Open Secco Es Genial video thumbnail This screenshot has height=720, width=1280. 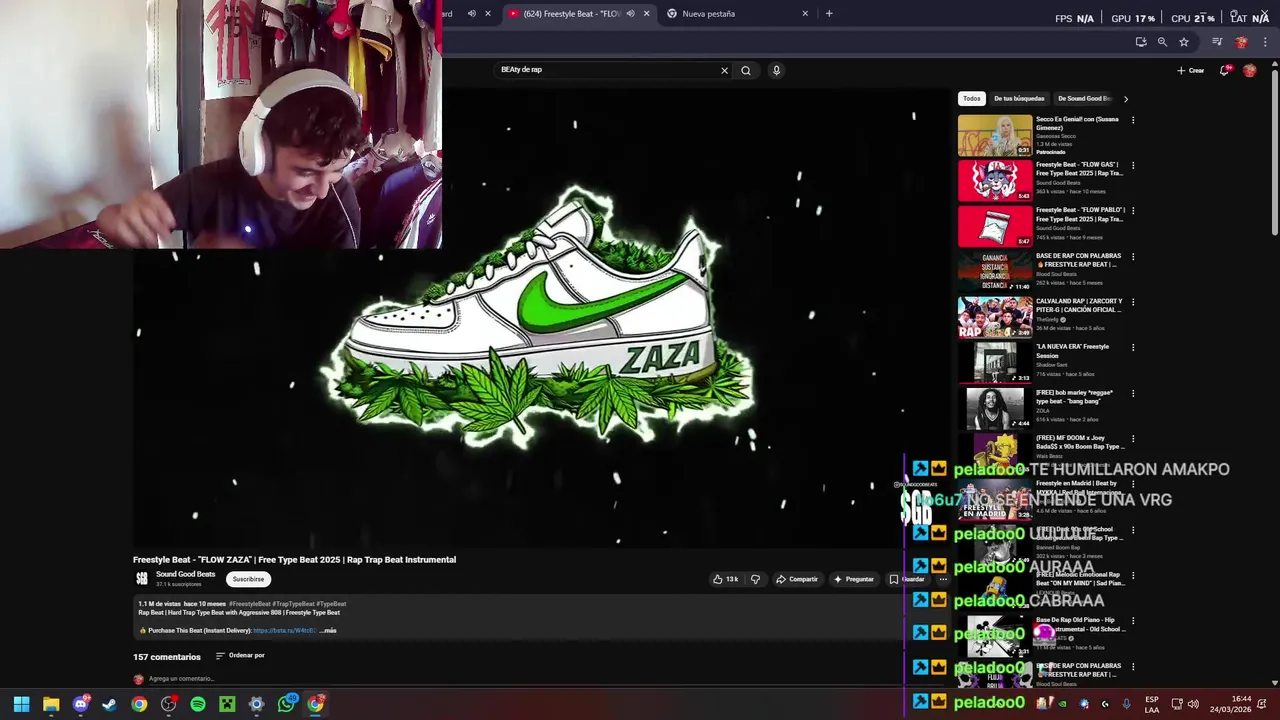tap(995, 136)
